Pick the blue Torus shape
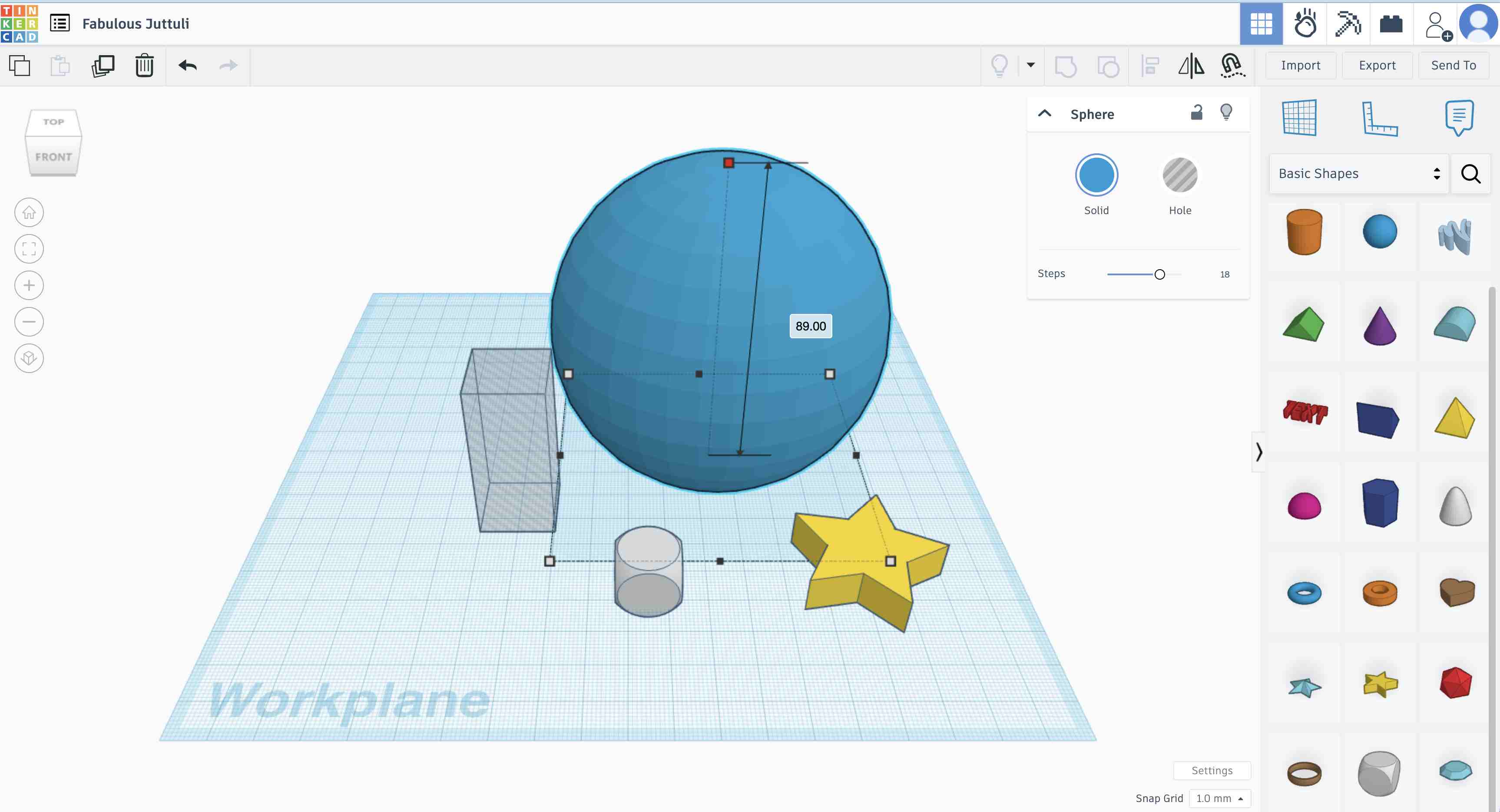The height and width of the screenshot is (812, 1500). (x=1304, y=593)
